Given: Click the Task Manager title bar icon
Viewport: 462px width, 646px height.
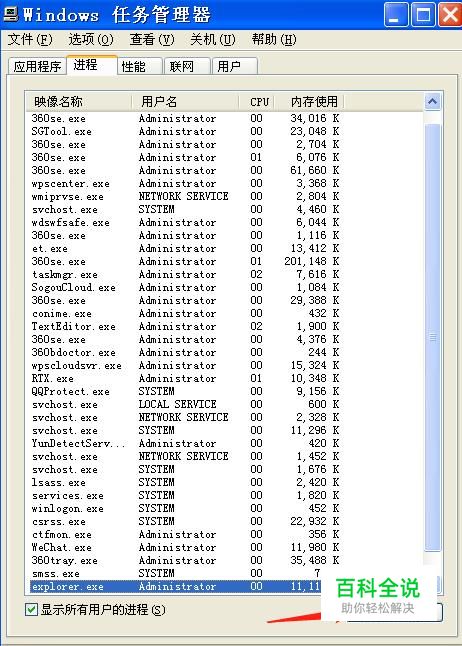Looking at the screenshot, I should pos(11,14).
